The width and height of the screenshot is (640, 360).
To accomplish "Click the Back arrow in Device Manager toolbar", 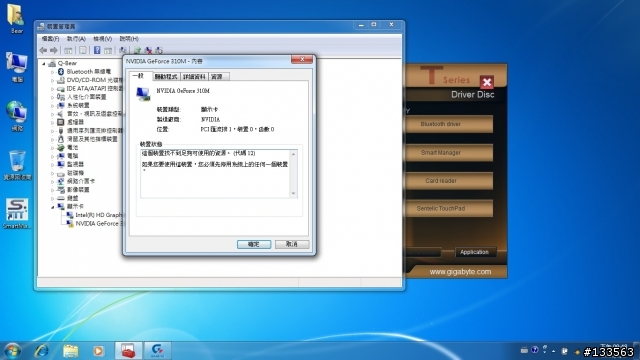I will pos(43,50).
